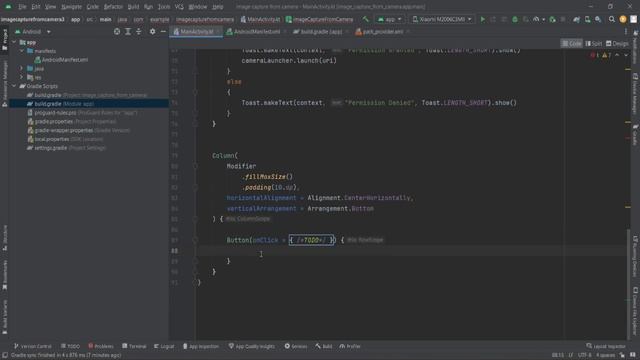The height and width of the screenshot is (360, 640).
Task: Expand the java folder
Action: click(22, 69)
